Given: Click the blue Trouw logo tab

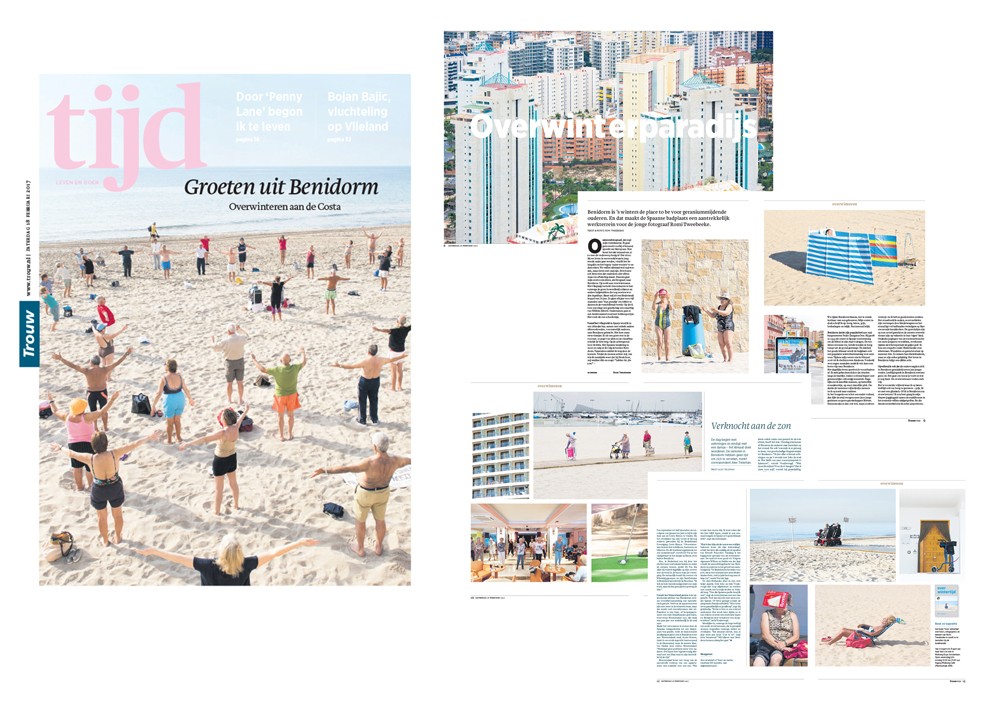Looking at the screenshot, I should pyautogui.click(x=29, y=333).
